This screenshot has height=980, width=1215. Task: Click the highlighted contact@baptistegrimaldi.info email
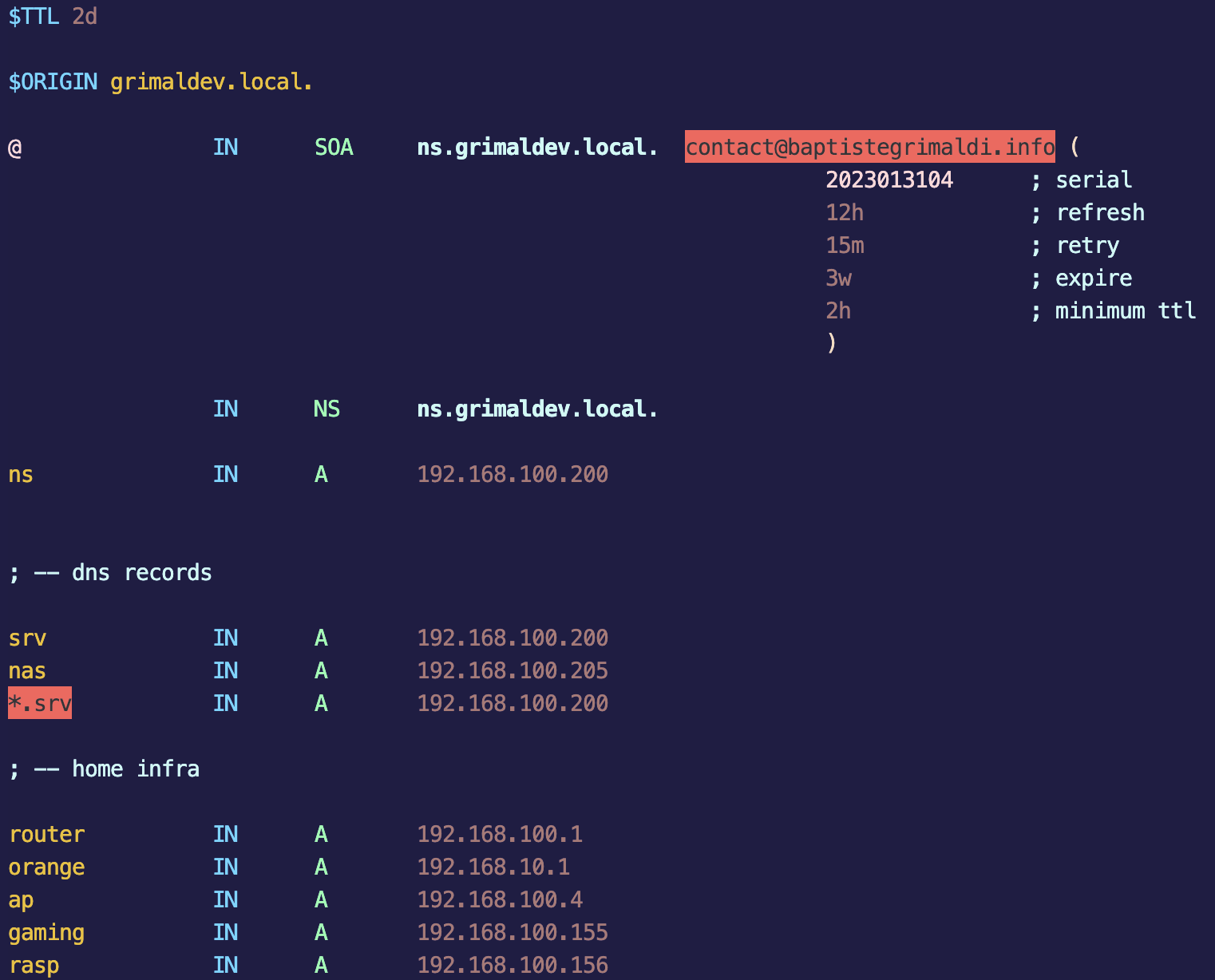coord(869,147)
